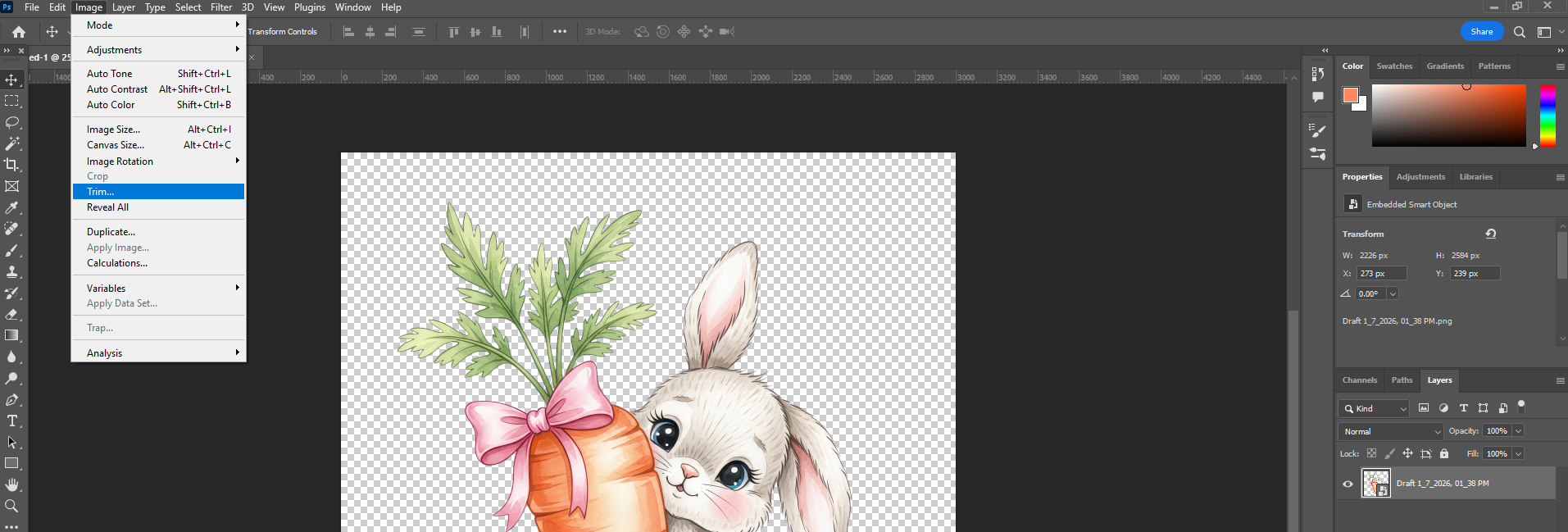Activate the Horizontal Type tool
Viewport: 1568px width, 532px height.
[x=12, y=421]
